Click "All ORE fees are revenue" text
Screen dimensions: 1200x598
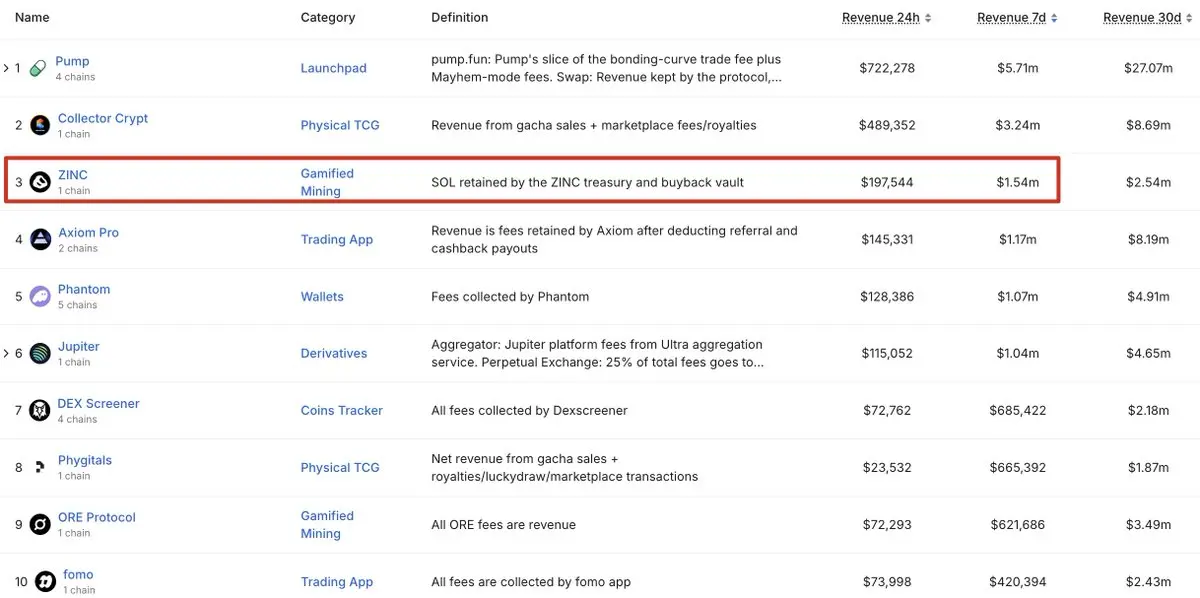[503, 524]
